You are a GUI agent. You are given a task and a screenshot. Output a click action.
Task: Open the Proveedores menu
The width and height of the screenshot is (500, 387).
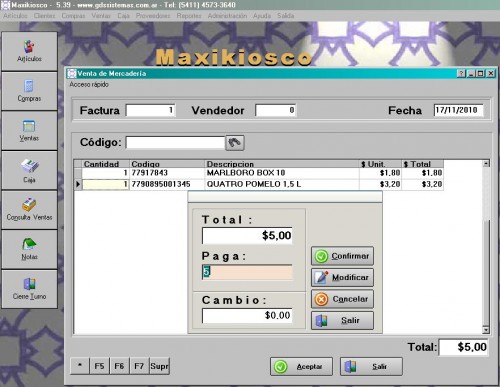(x=153, y=16)
